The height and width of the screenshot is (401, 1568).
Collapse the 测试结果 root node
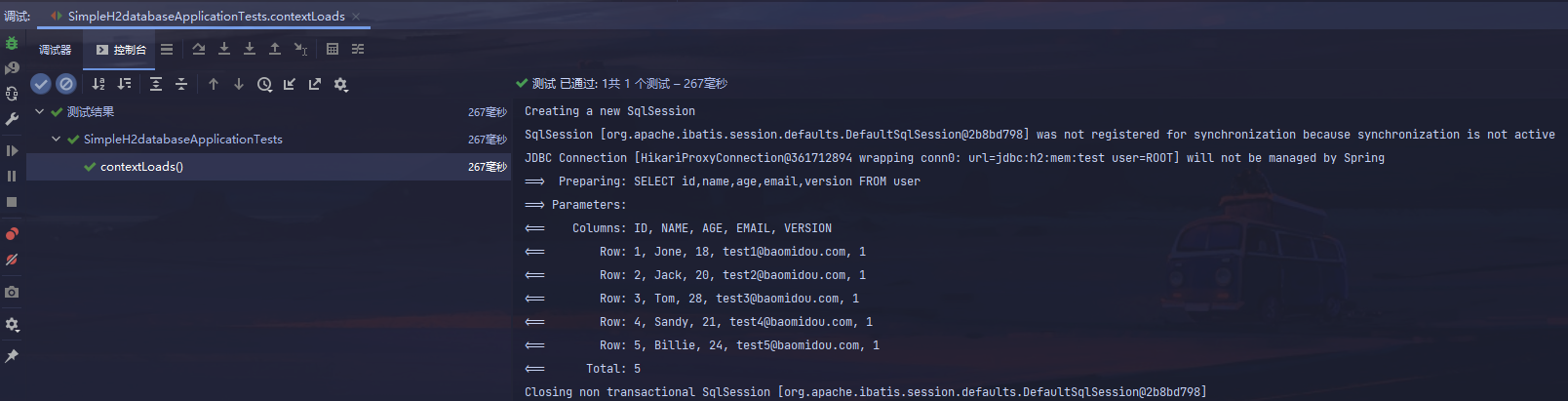tap(40, 111)
